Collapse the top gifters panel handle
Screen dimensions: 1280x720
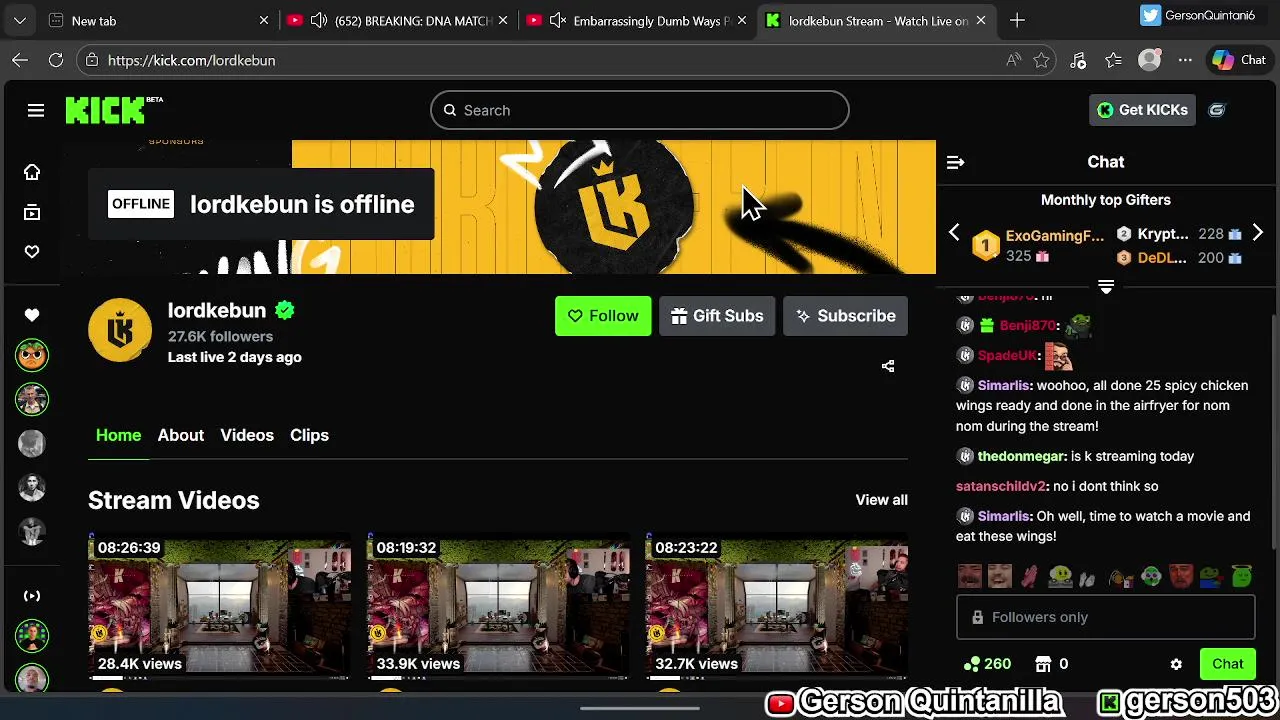point(1106,287)
